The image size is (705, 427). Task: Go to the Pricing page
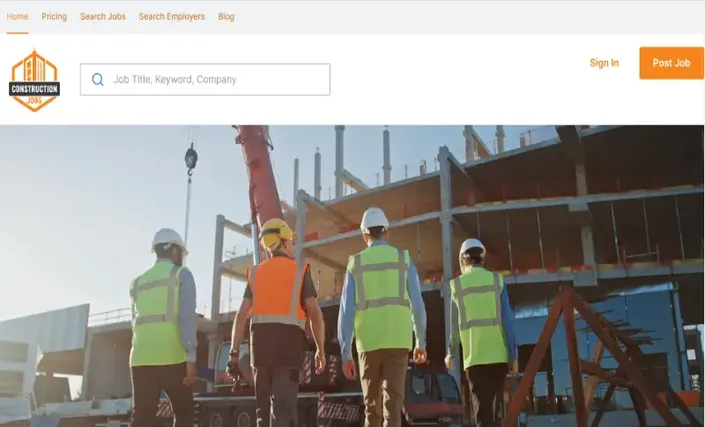[x=54, y=17]
